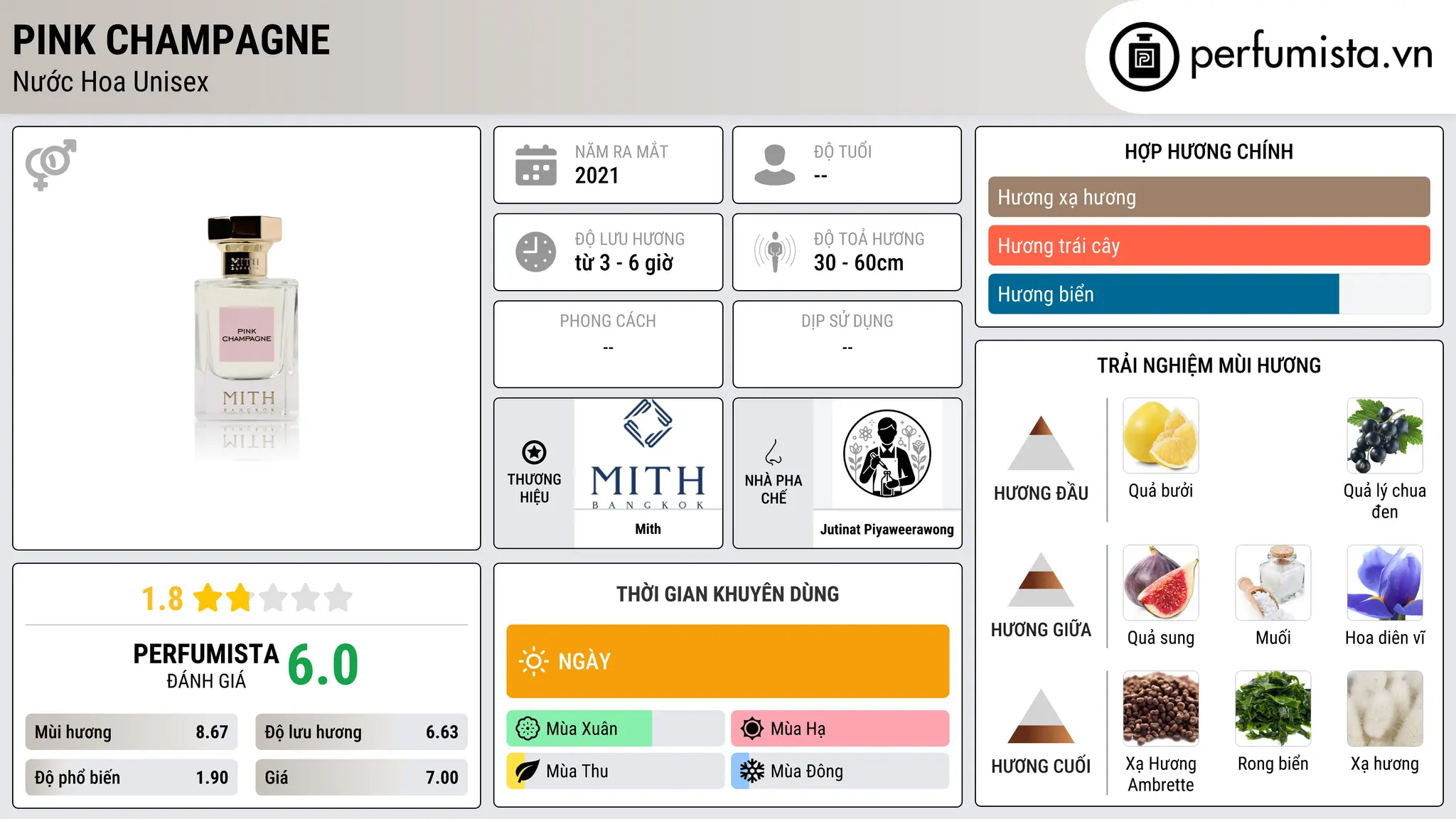Click the Mùa Thu season bar
The image size is (1456, 819).
pos(616,771)
